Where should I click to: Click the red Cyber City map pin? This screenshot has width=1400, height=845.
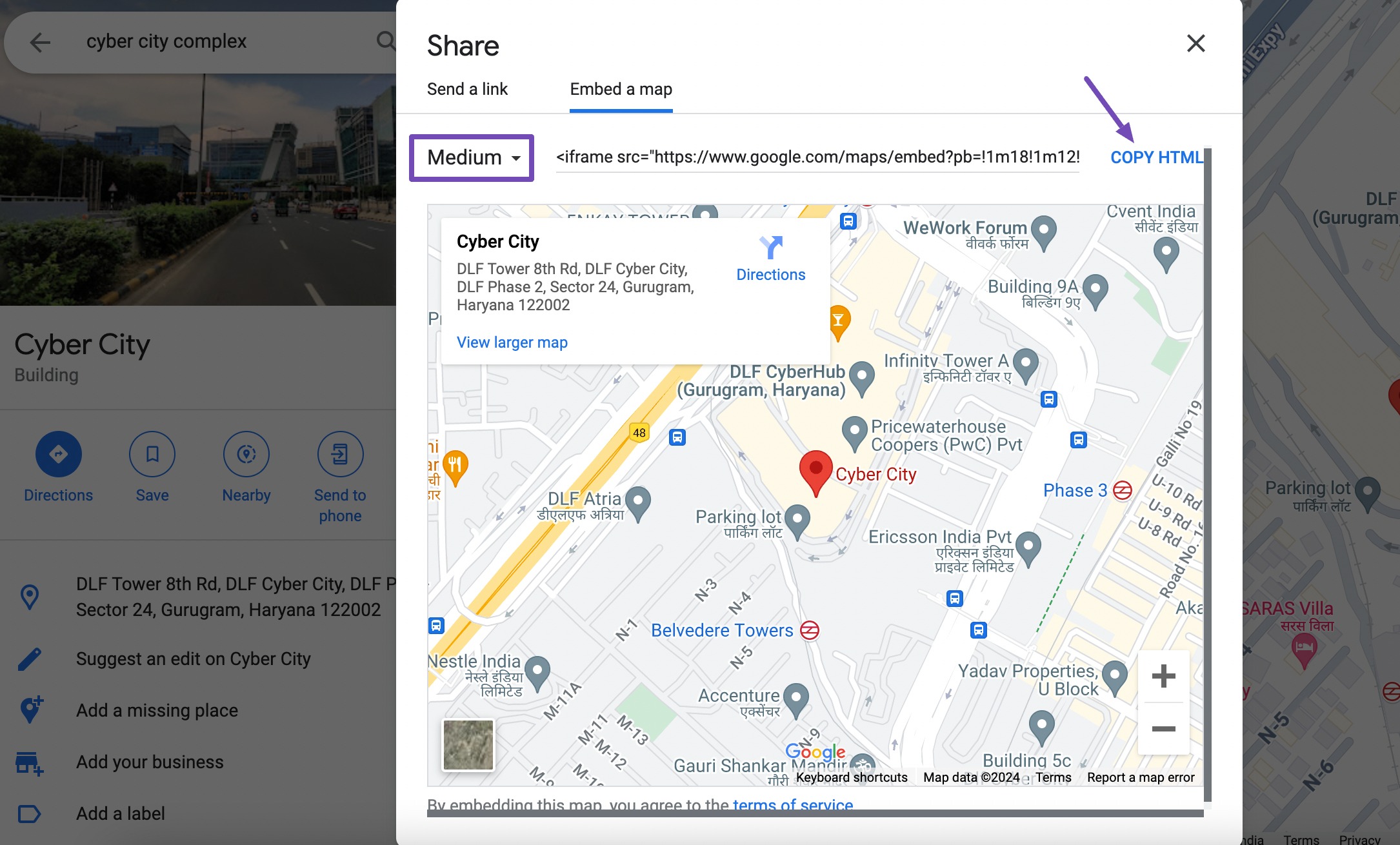click(815, 473)
